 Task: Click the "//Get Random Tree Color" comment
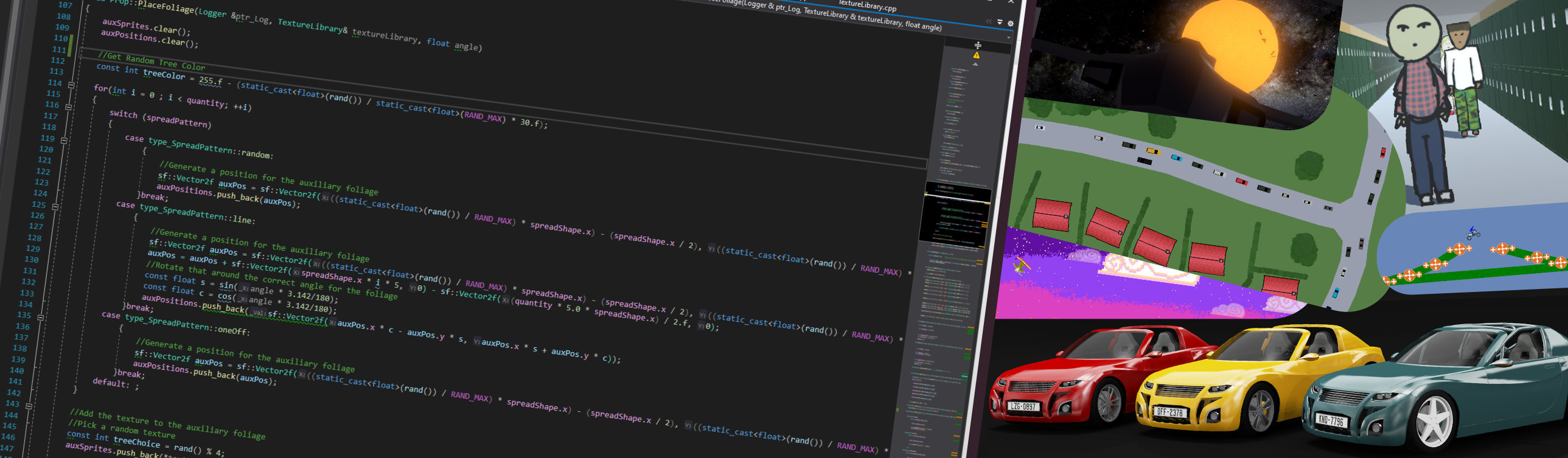152,61
